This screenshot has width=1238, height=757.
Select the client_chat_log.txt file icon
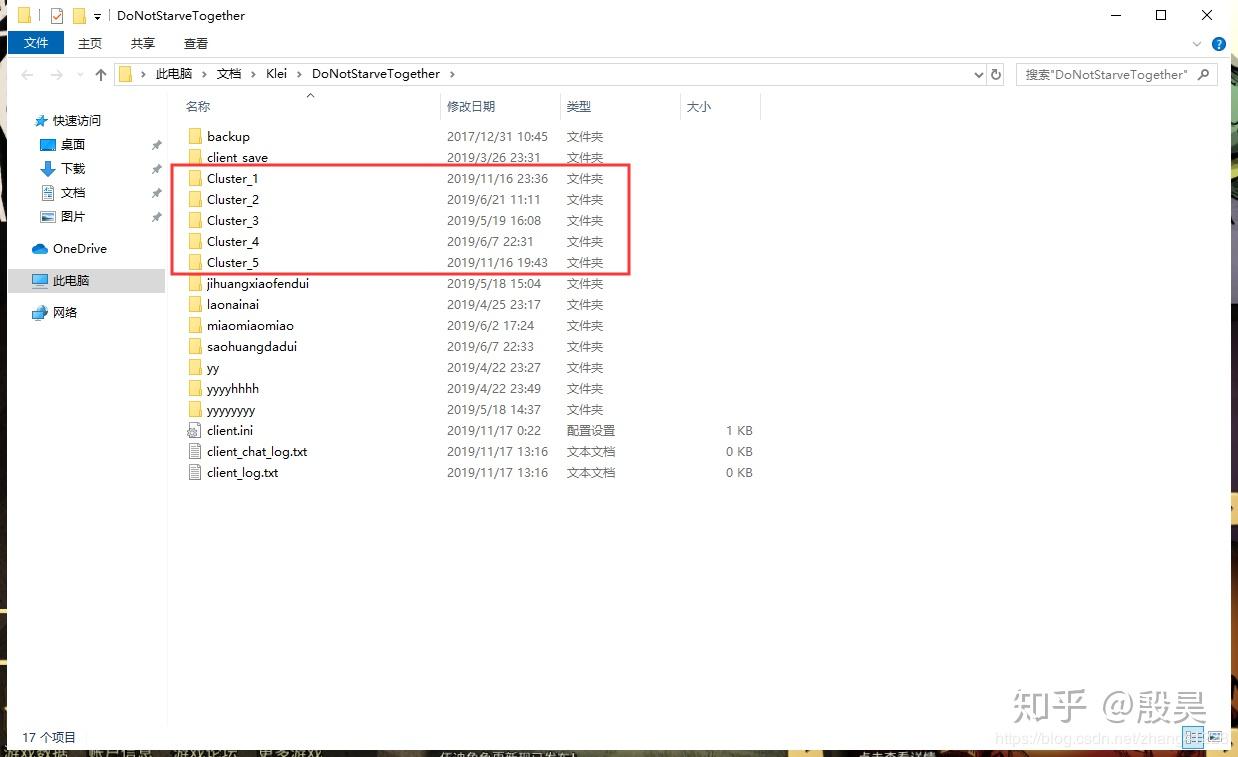tap(195, 451)
